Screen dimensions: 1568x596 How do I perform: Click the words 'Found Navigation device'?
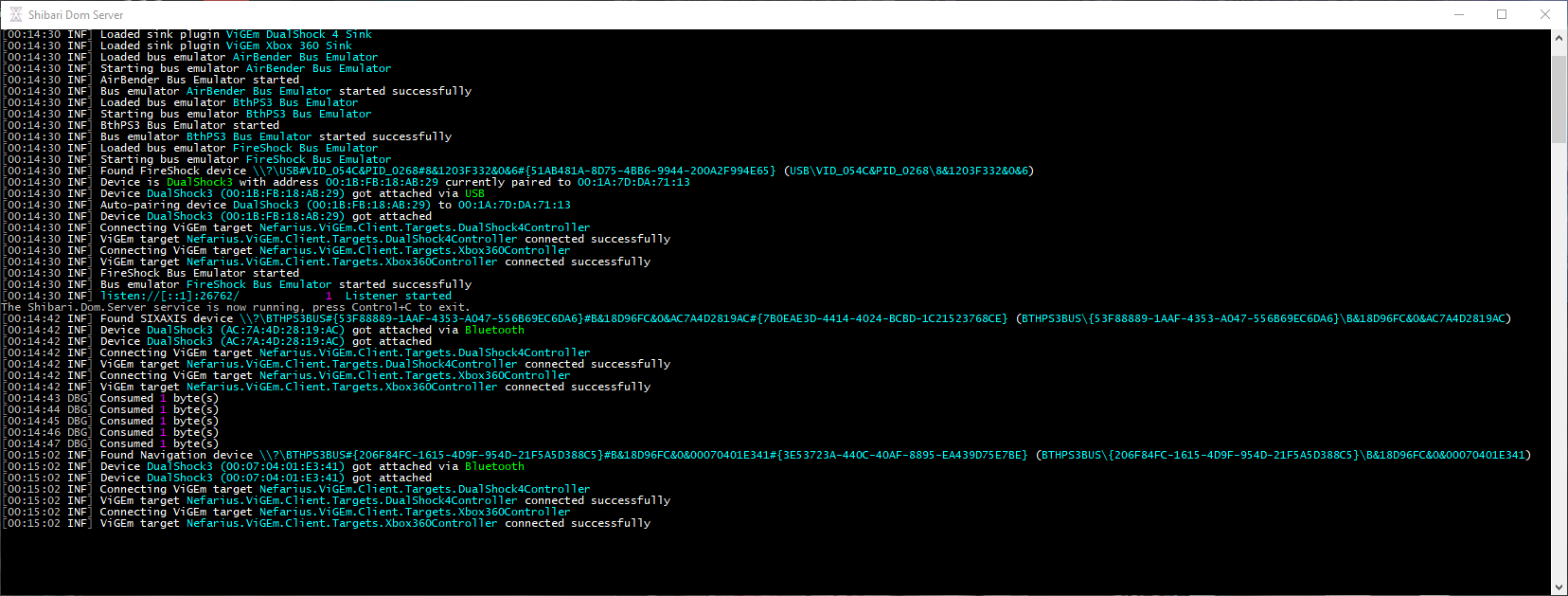tap(176, 455)
